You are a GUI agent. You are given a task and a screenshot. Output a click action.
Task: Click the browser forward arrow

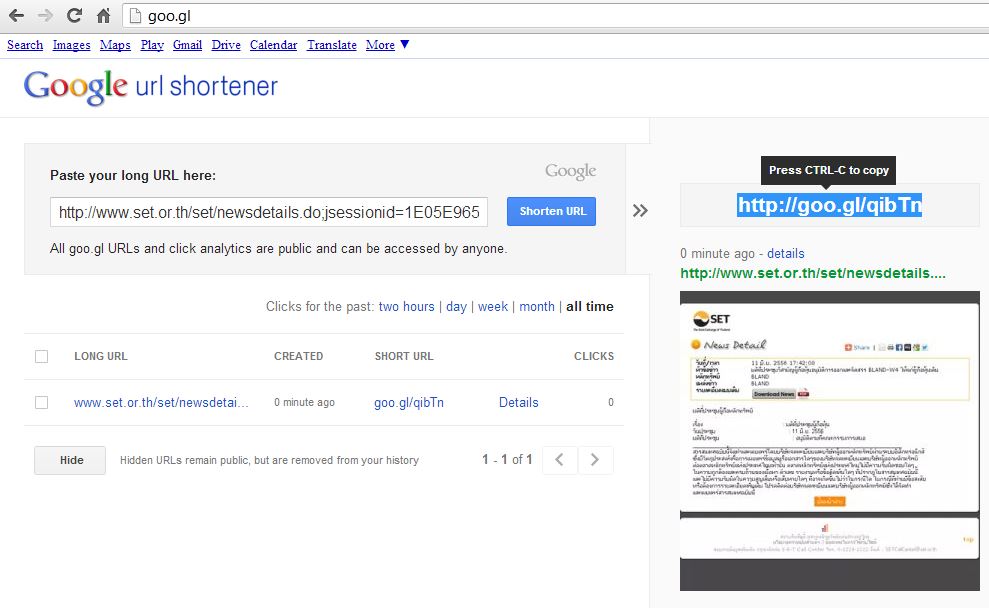[x=45, y=16]
